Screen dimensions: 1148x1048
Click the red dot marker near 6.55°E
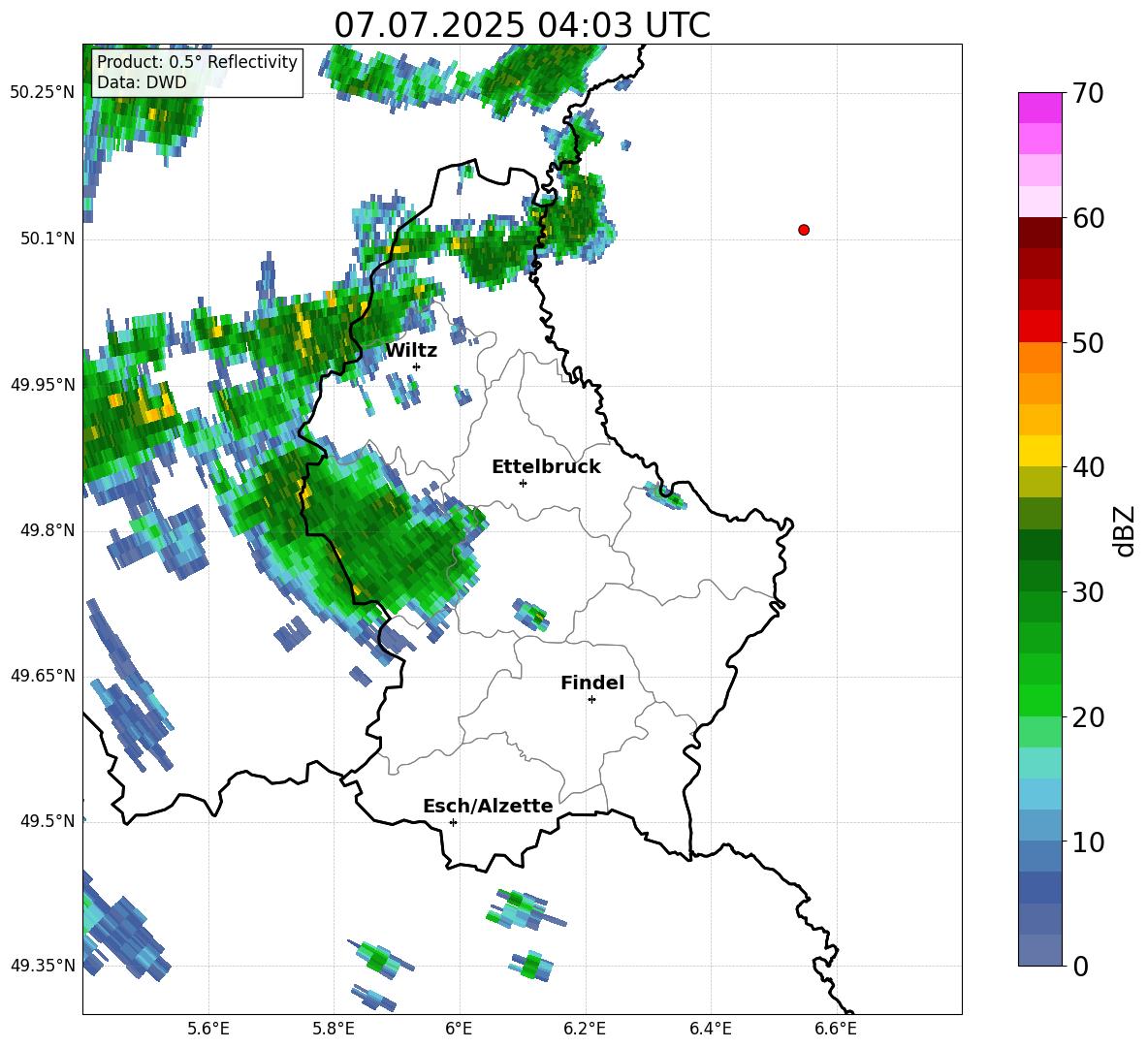coord(803,230)
